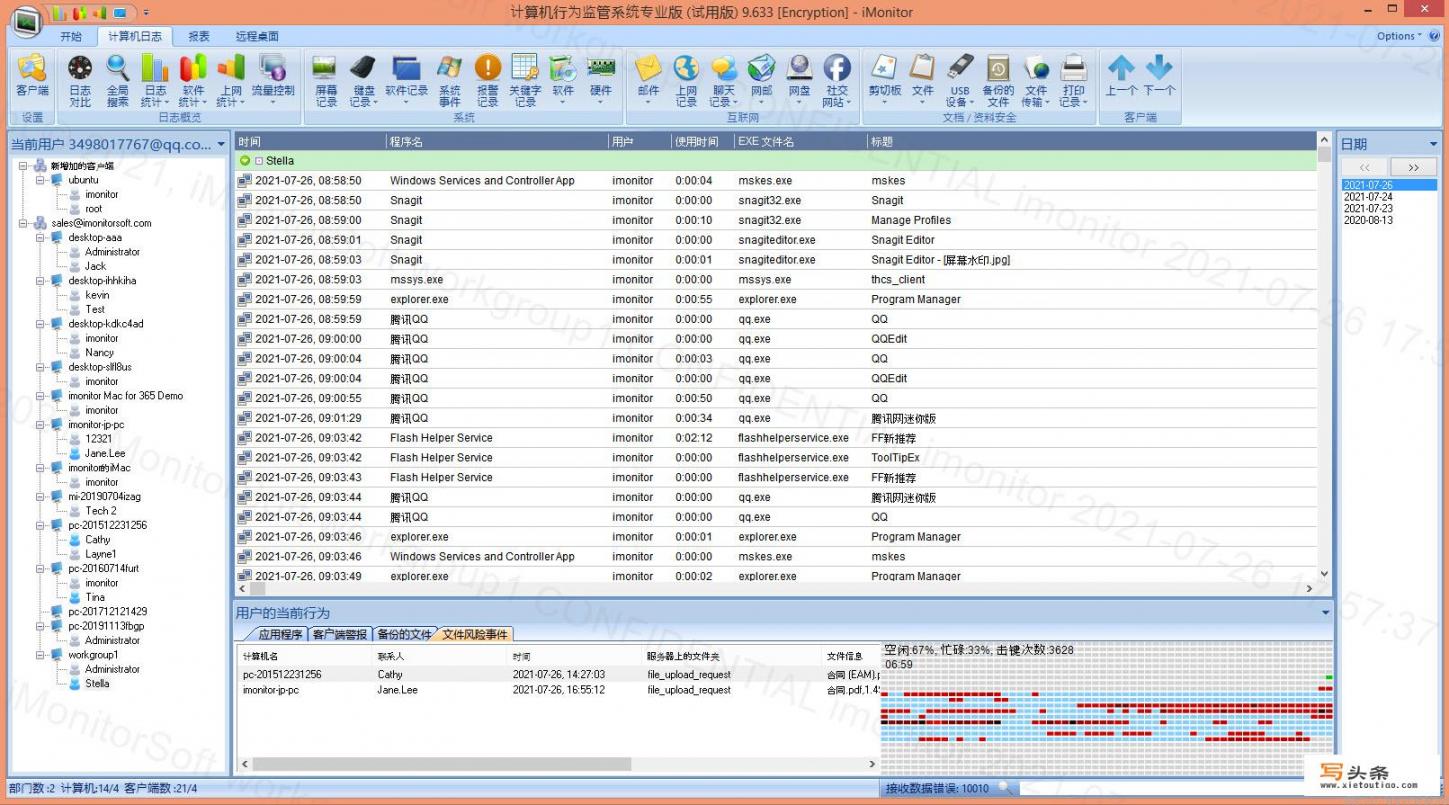Select user Stella in client tree
This screenshot has width=1449, height=805.
click(x=97, y=684)
